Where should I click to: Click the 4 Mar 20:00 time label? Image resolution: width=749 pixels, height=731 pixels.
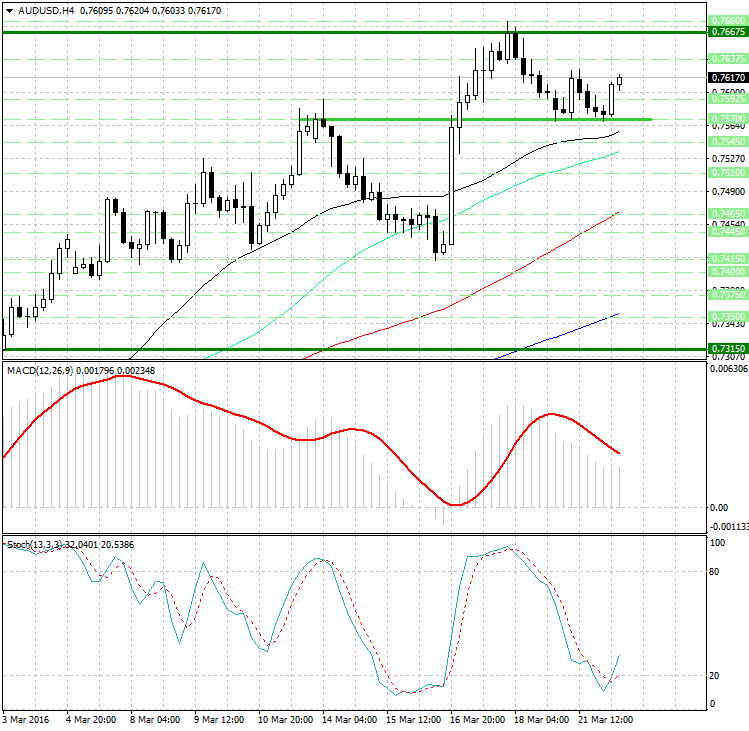pyautogui.click(x=91, y=720)
